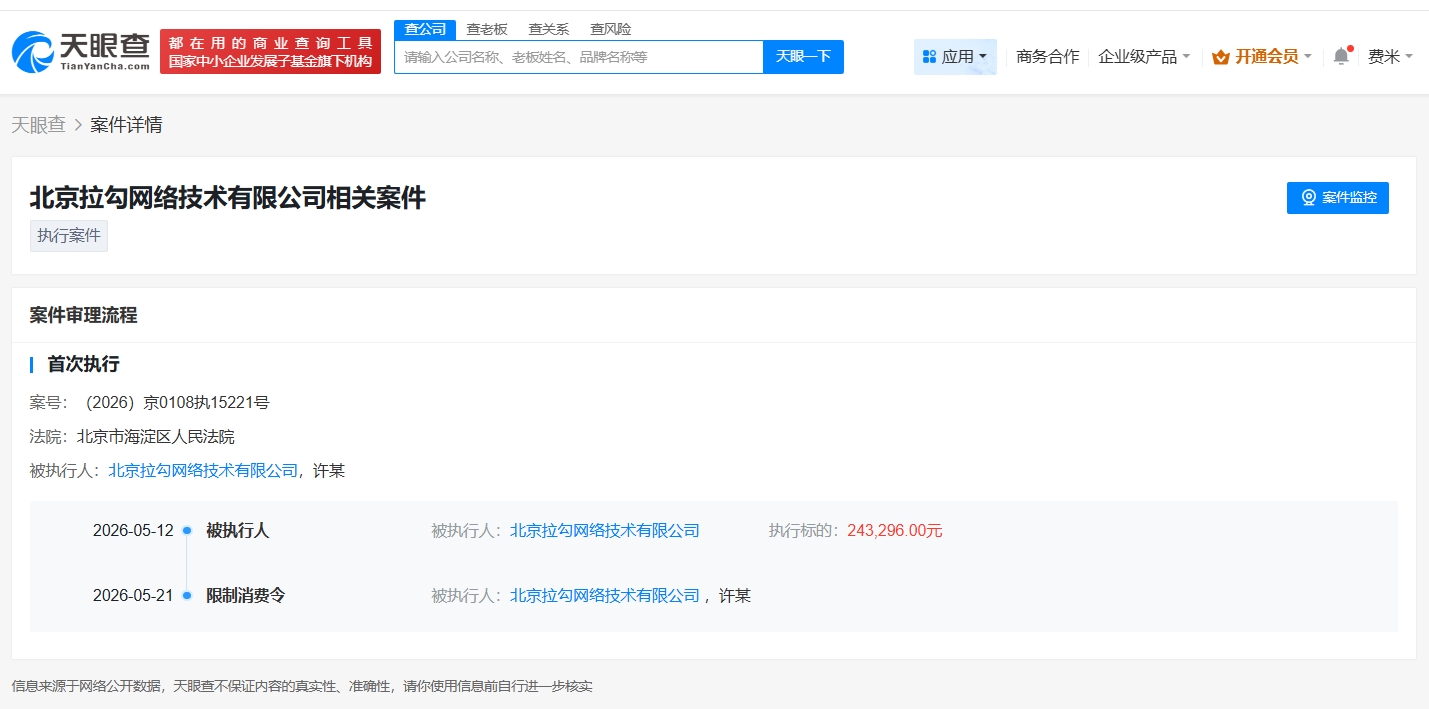1429x709 pixels.
Task: Expand the 开通会员 dropdown menu
Action: pos(1262,57)
